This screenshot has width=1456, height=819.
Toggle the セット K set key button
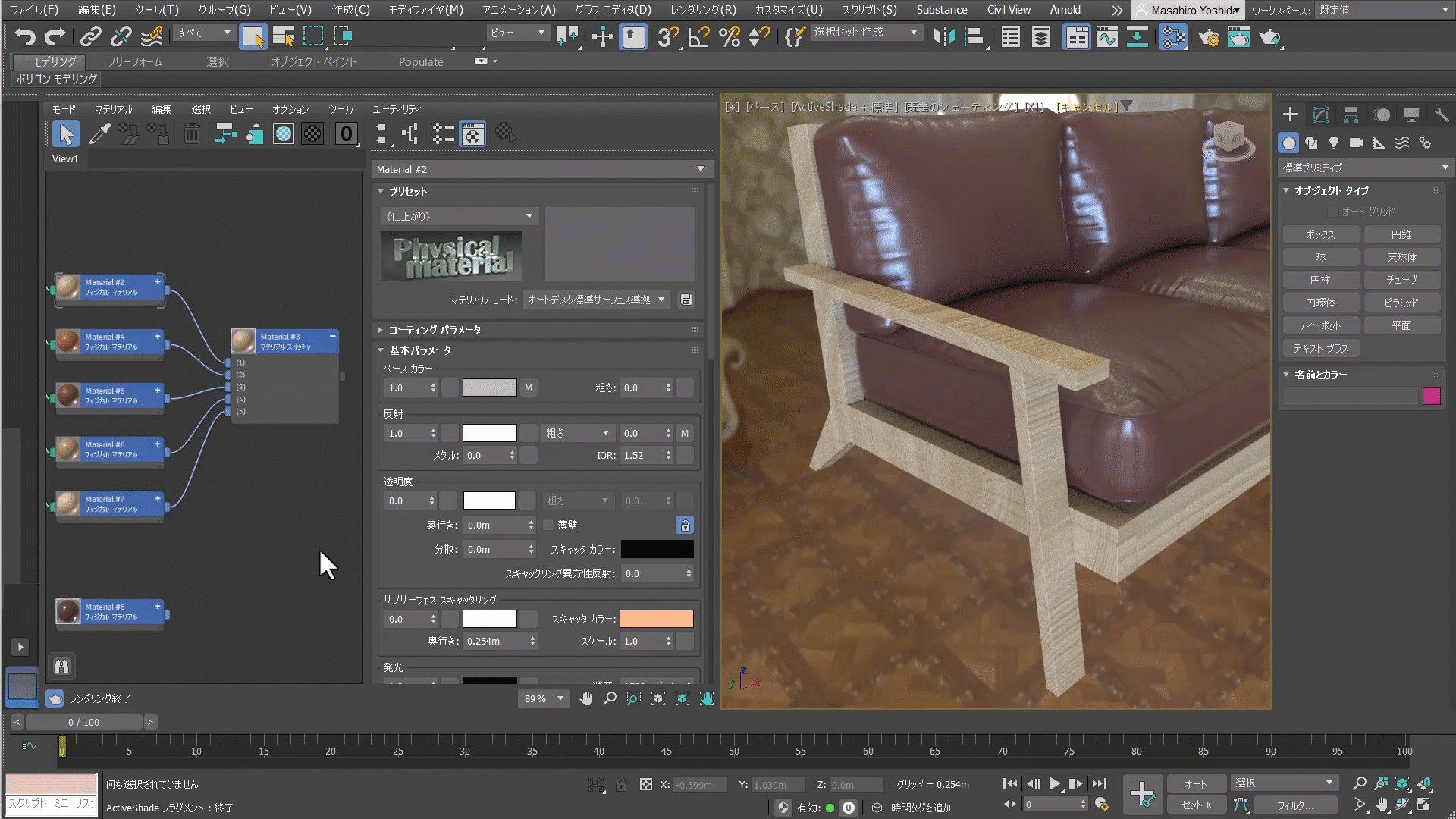1196,805
